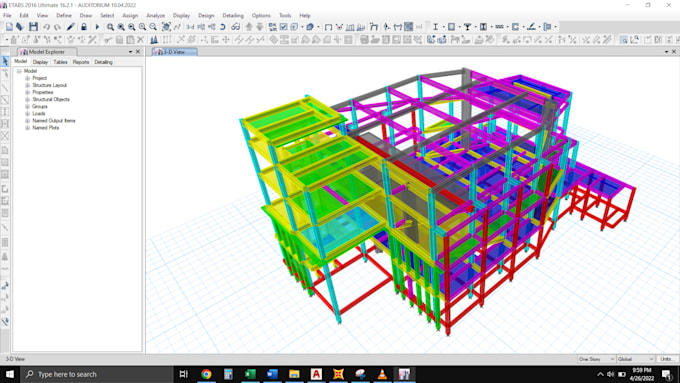The image size is (680, 383).
Task: Select the Rubber Band Zoom magnifier
Action: click(111, 27)
